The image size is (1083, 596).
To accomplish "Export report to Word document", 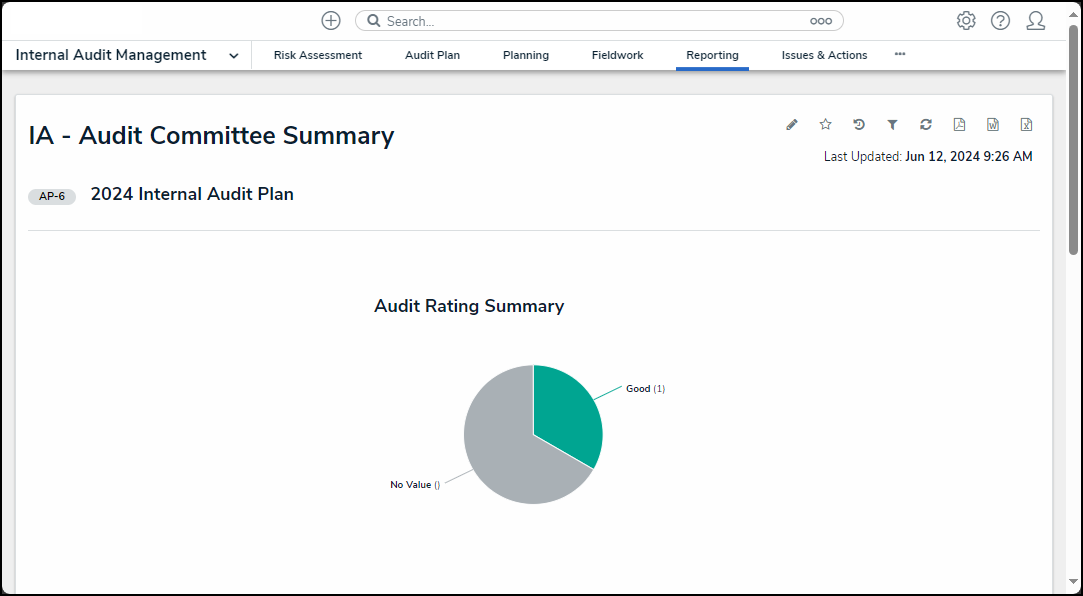I will click(993, 125).
